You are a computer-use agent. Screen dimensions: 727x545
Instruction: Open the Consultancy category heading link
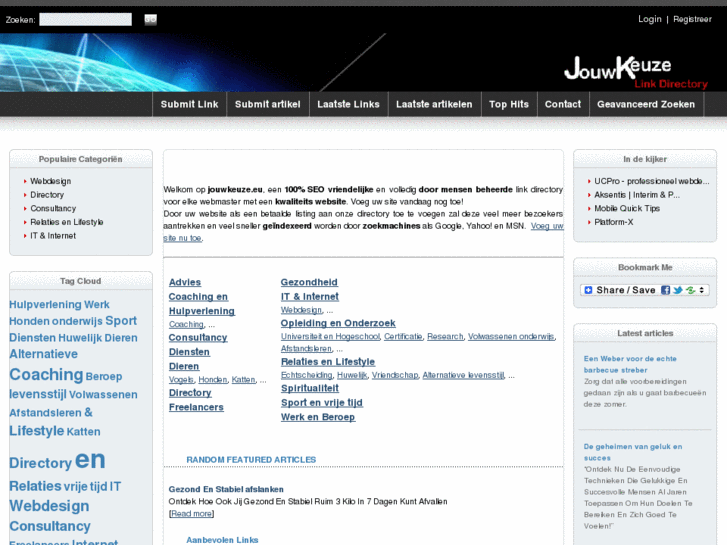tap(198, 337)
